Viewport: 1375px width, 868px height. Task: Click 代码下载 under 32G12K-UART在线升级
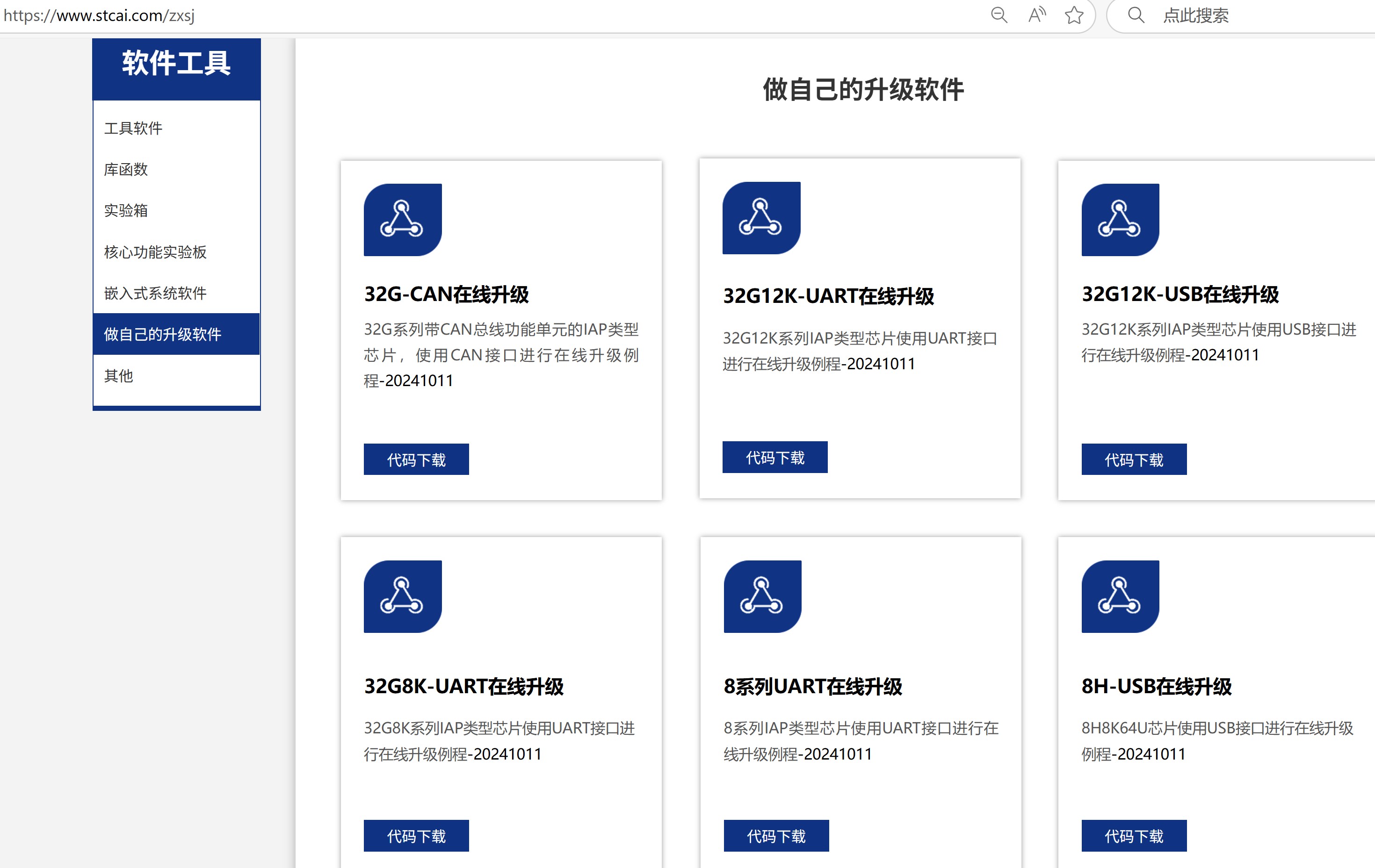point(775,457)
